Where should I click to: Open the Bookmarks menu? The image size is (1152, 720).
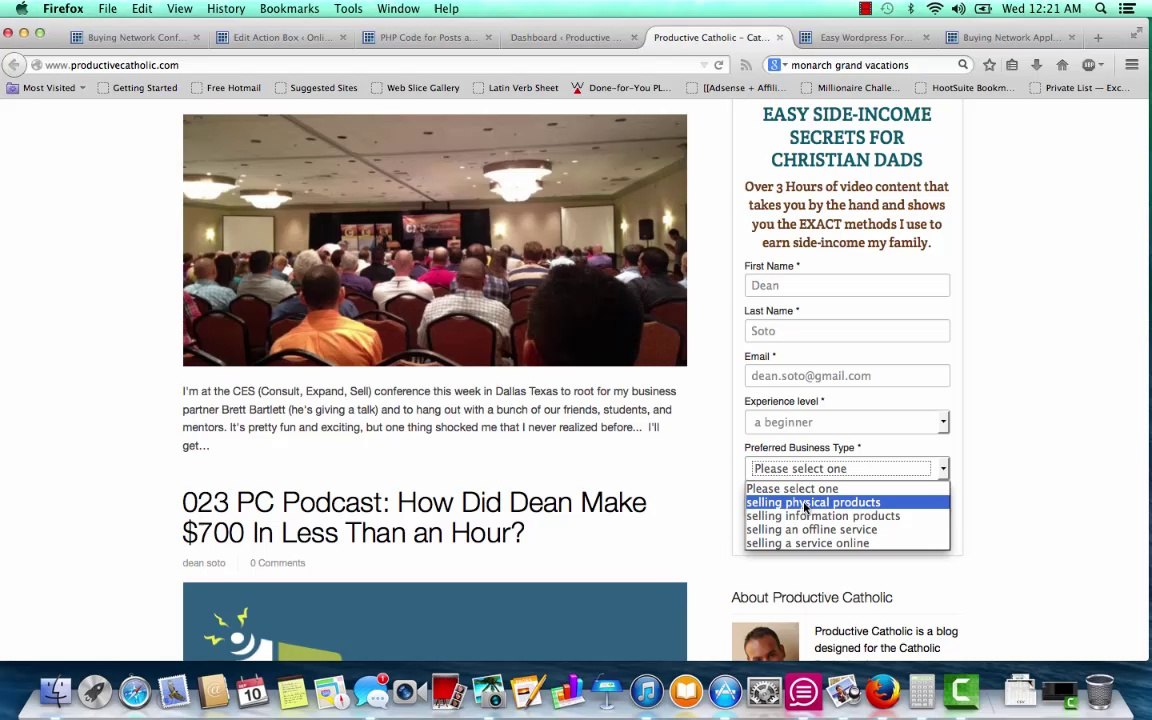point(289,9)
